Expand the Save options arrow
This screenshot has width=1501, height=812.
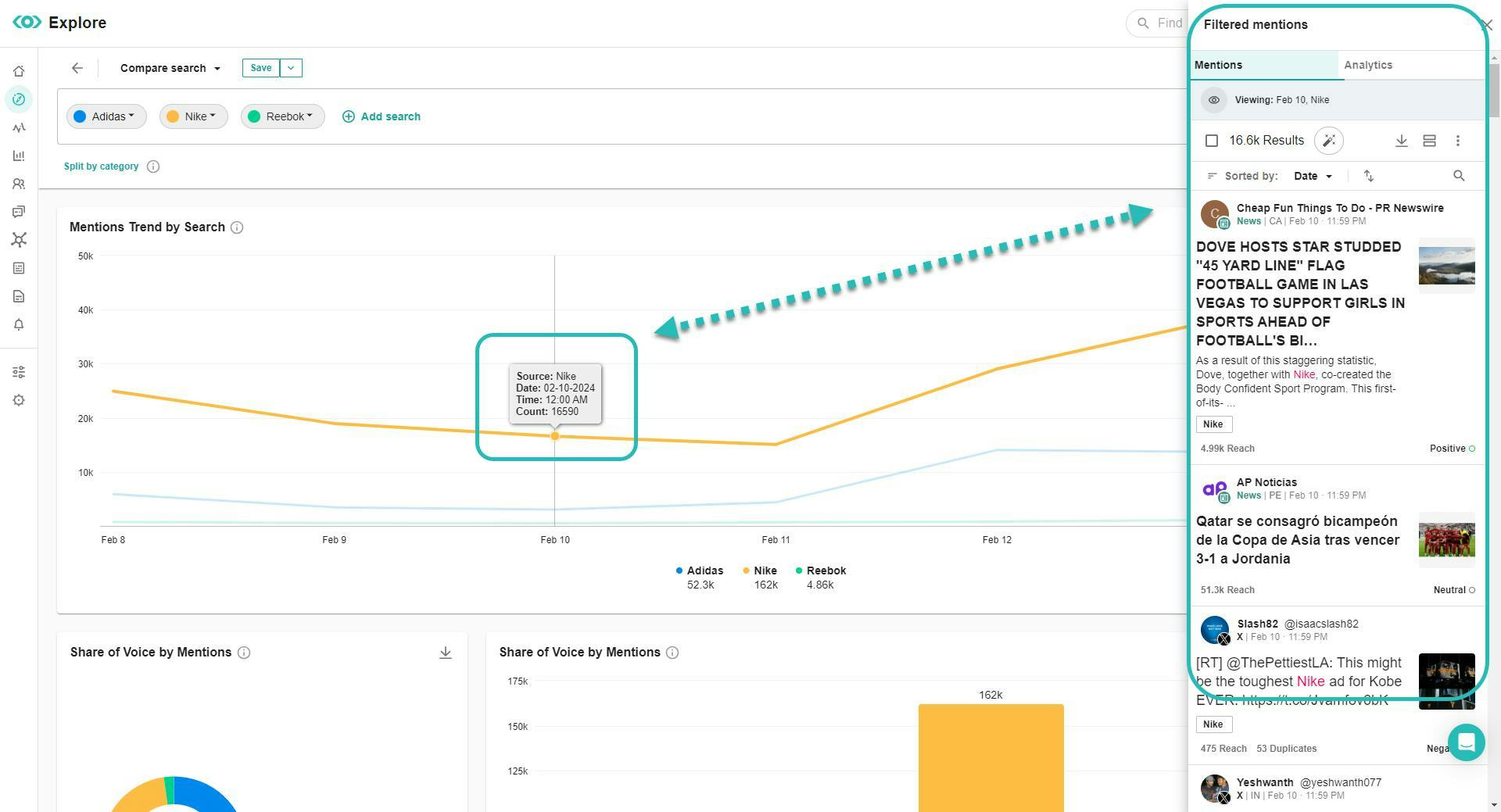tap(291, 68)
